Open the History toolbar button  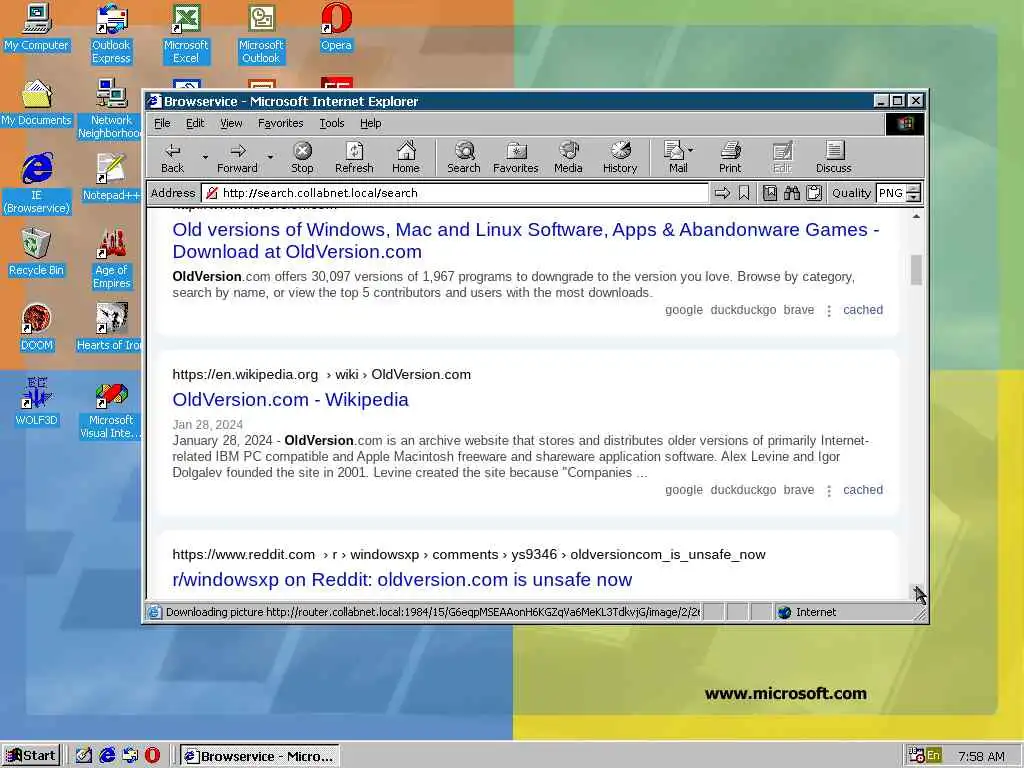(620, 158)
